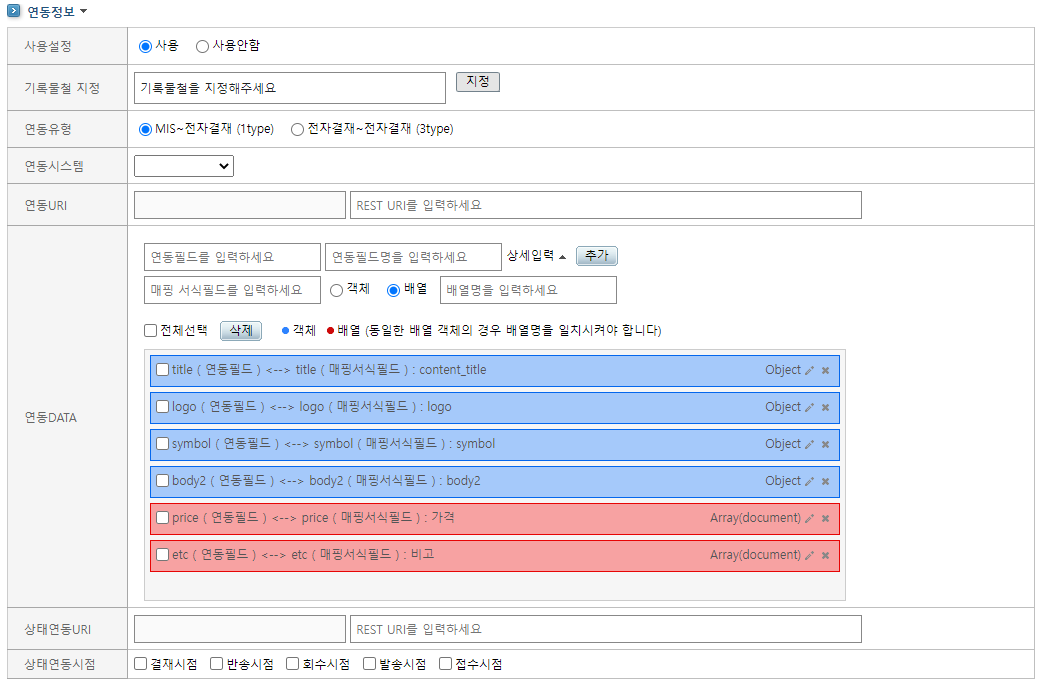Collapse the 연동정보 section header
This screenshot has width=1044, height=689.
point(58,11)
